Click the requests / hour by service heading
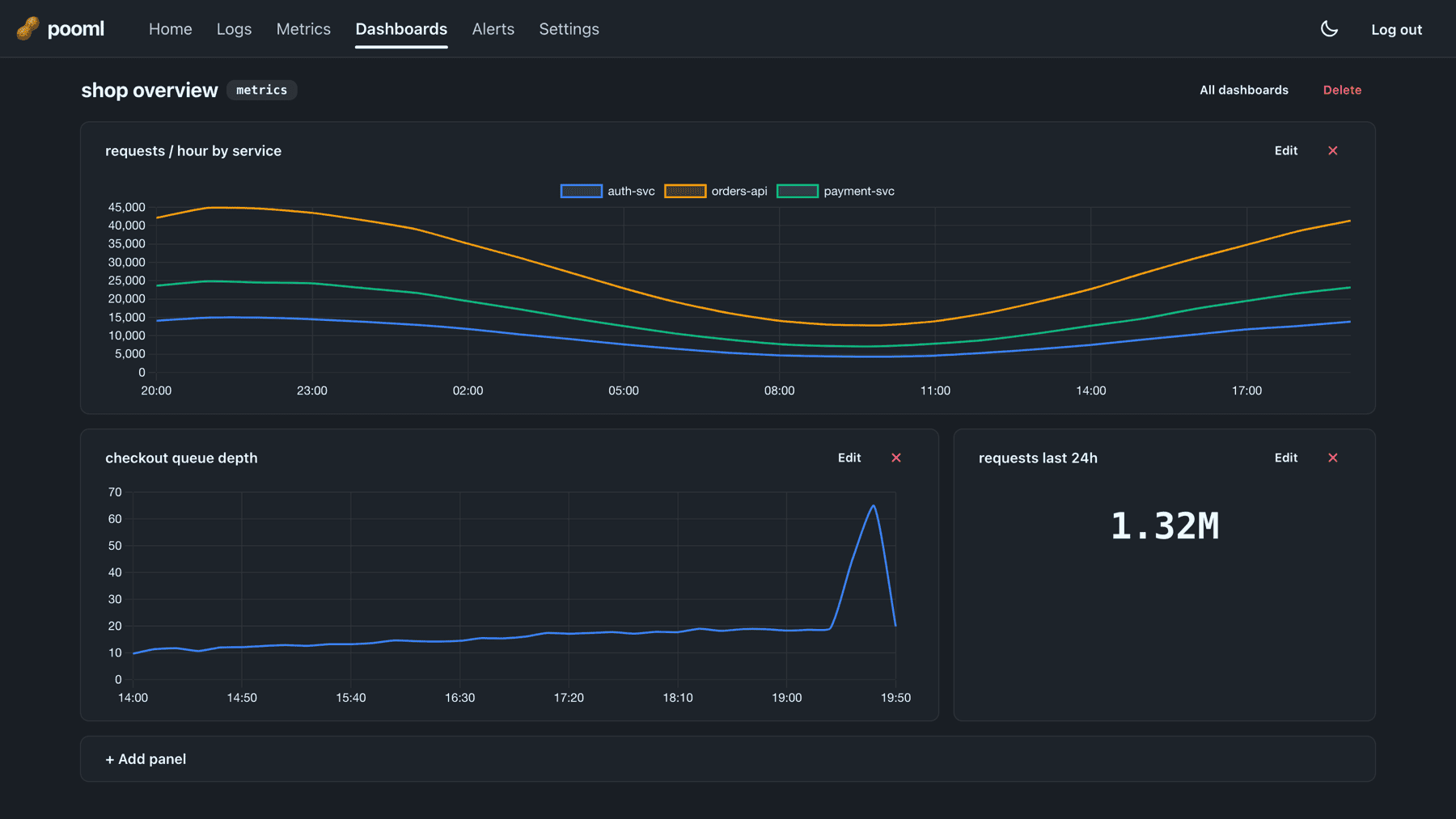This screenshot has width=1456, height=819. tap(193, 151)
